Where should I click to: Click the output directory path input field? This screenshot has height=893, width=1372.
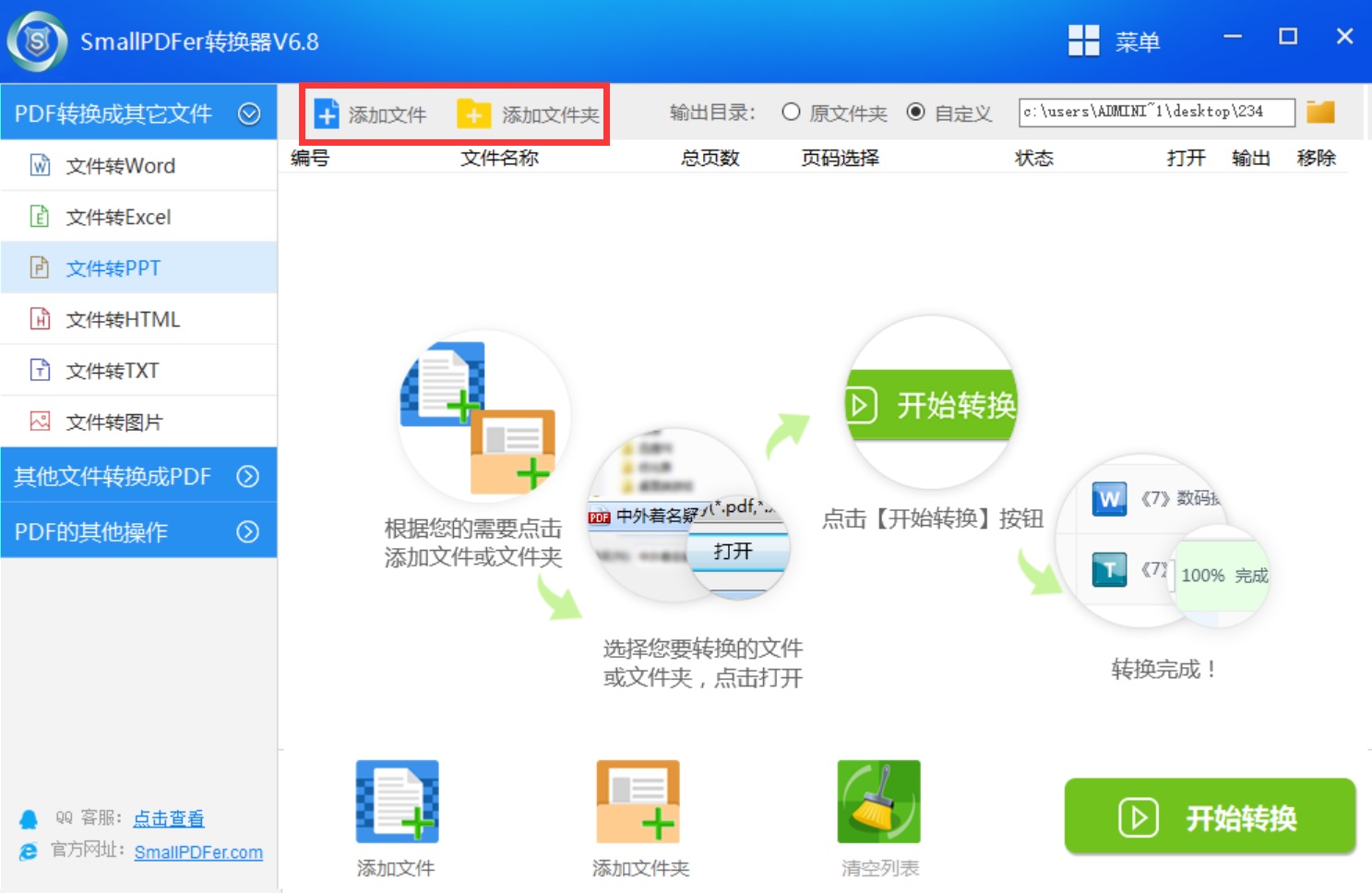(x=1157, y=112)
